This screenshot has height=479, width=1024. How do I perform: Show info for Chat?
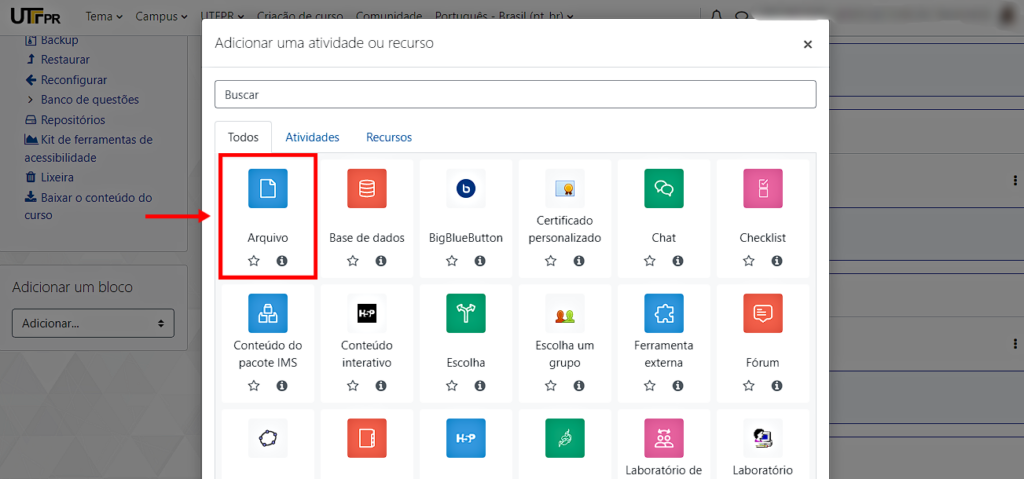point(678,261)
